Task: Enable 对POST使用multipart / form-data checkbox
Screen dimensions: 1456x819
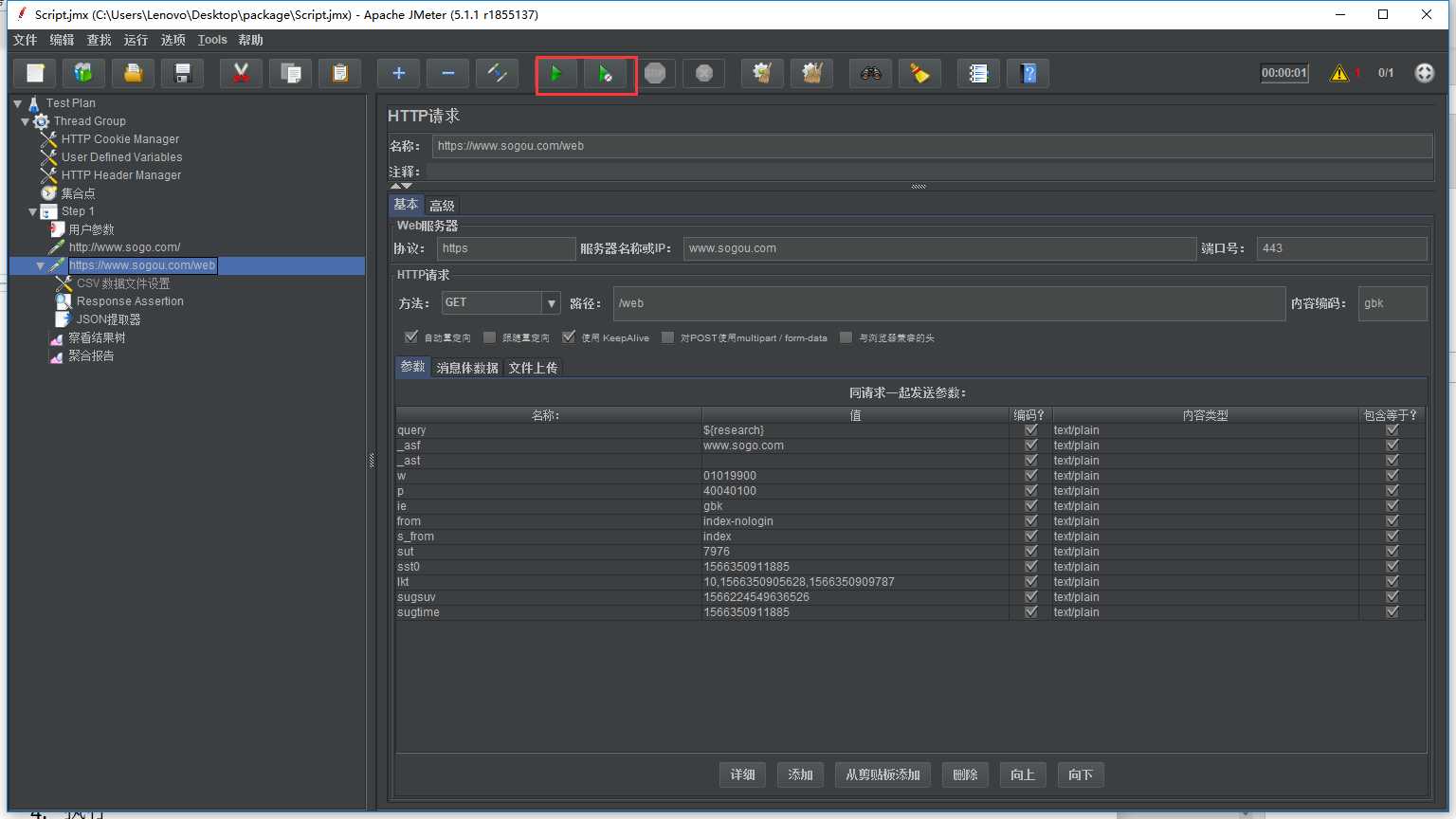Action: coord(668,337)
